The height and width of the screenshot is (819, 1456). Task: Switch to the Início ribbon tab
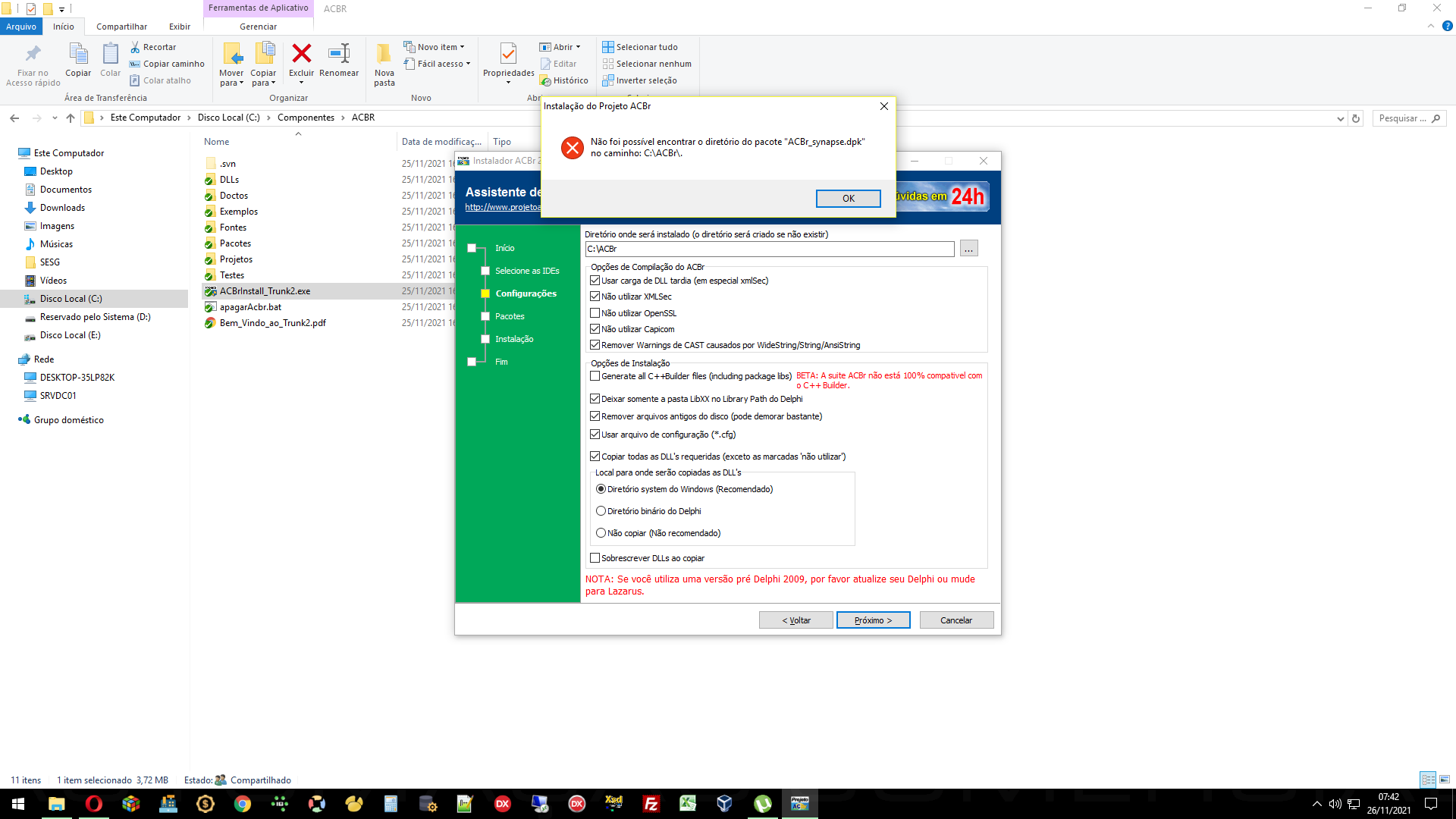click(x=64, y=27)
